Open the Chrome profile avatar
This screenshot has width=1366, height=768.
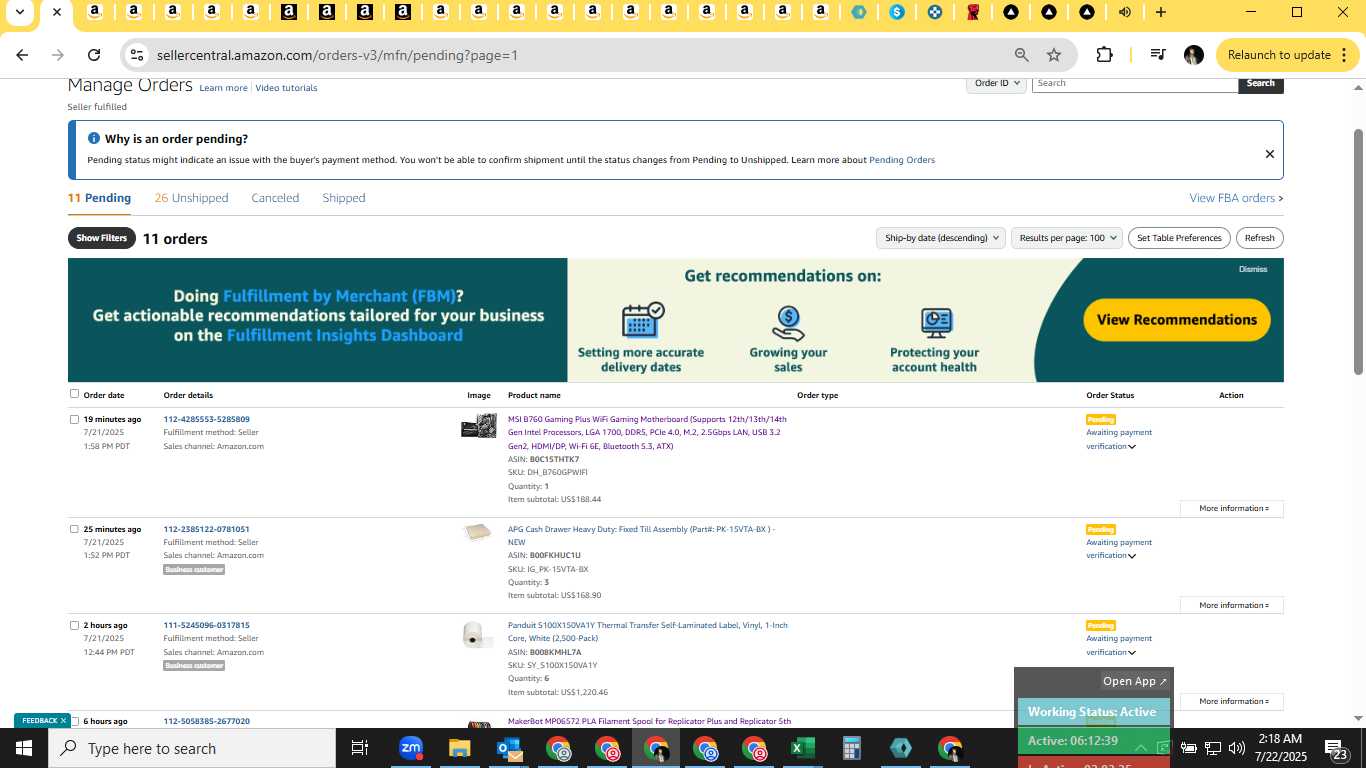[1193, 55]
